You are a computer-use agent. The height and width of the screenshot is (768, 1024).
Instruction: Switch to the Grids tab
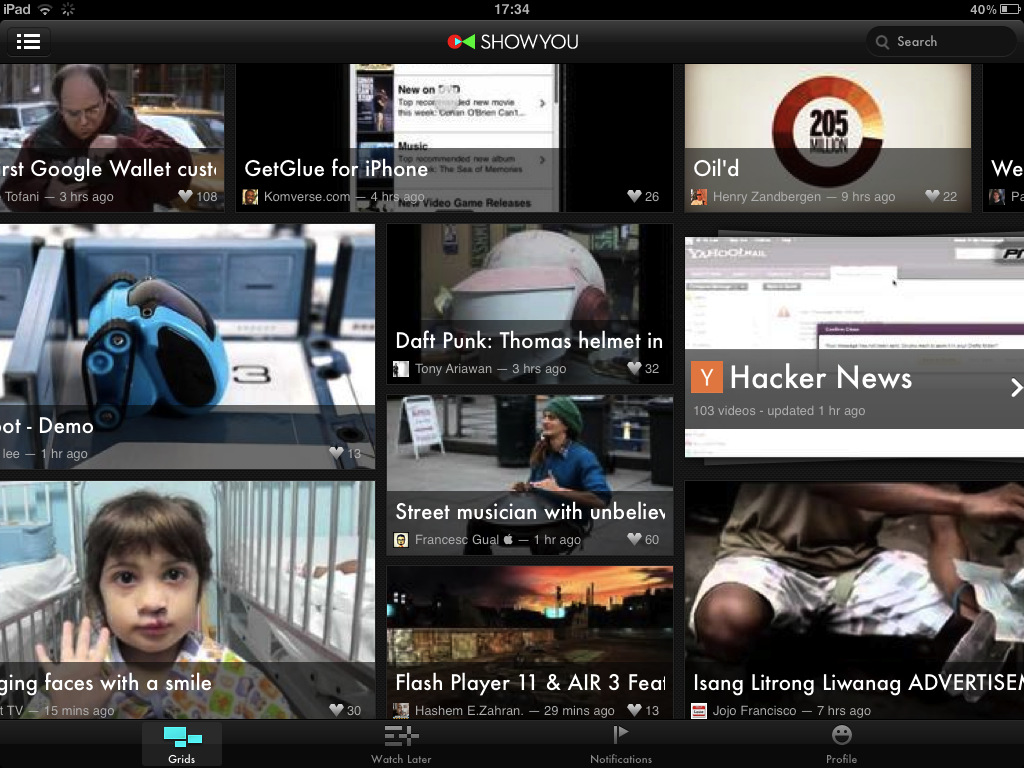182,744
